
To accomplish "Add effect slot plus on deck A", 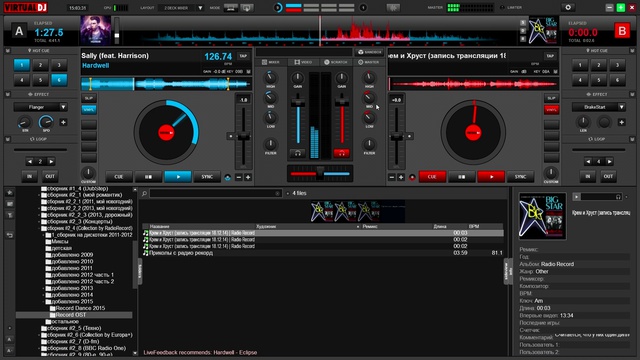I will (x=63, y=122).
